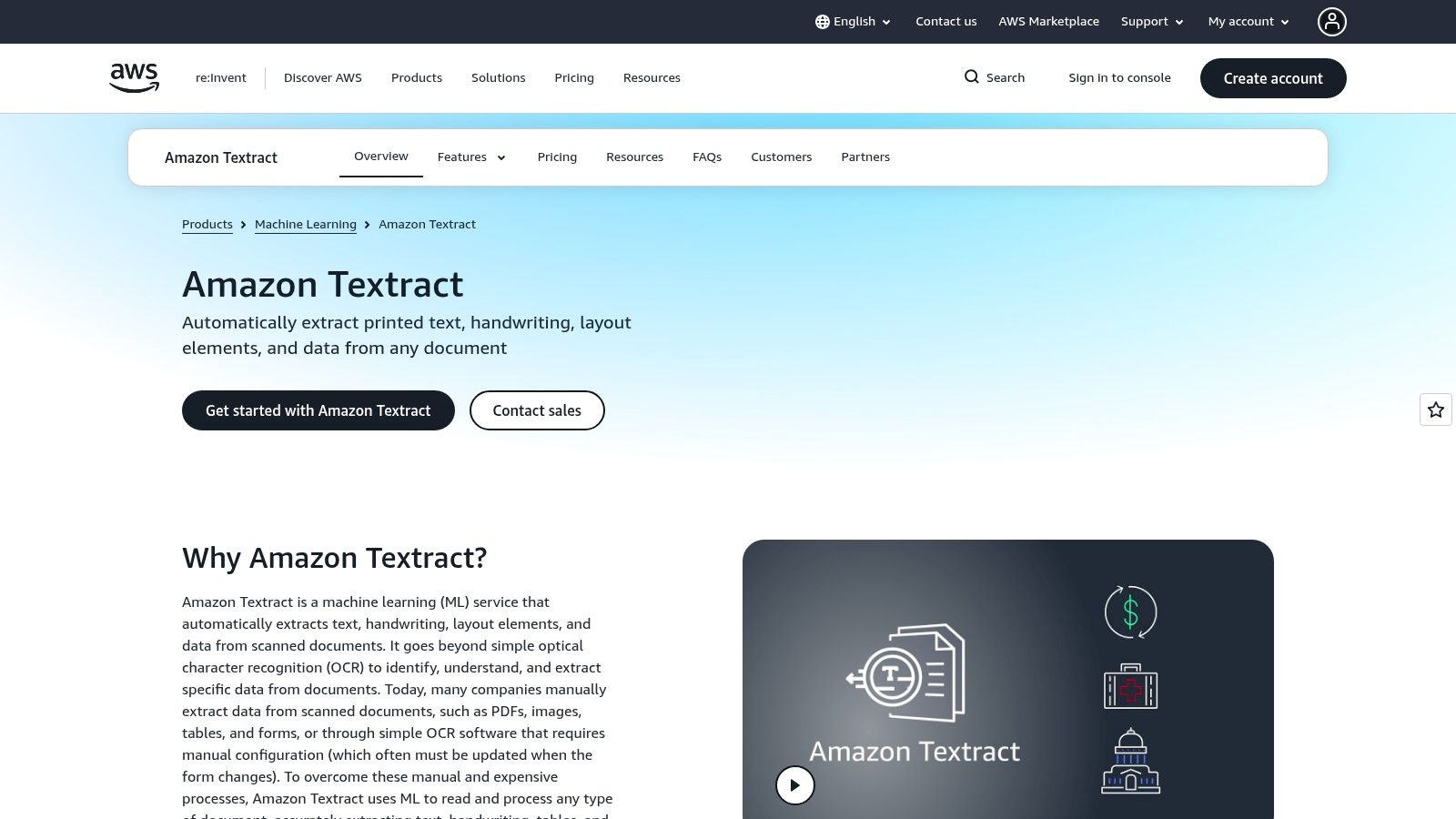This screenshot has width=1456, height=819.
Task: Select the Customers tab
Action: point(781,157)
